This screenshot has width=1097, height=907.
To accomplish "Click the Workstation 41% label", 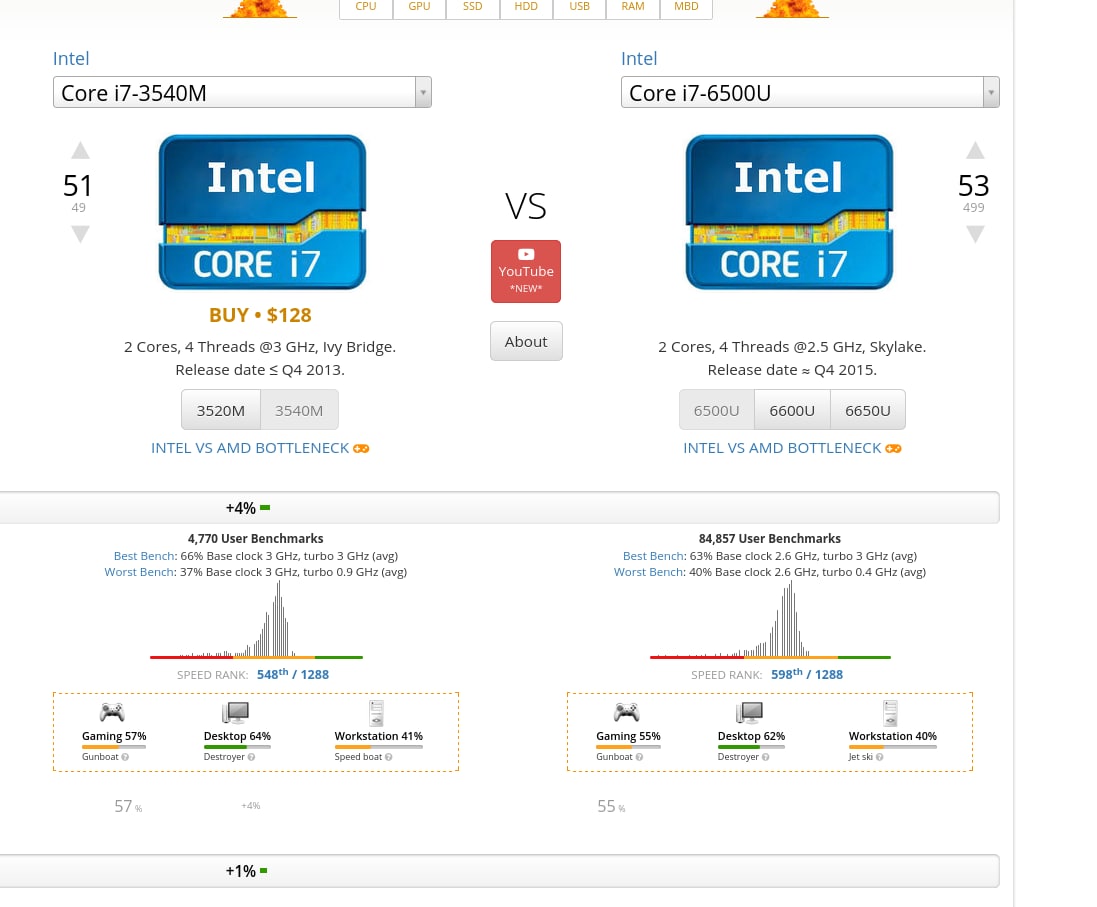I will pos(378,736).
